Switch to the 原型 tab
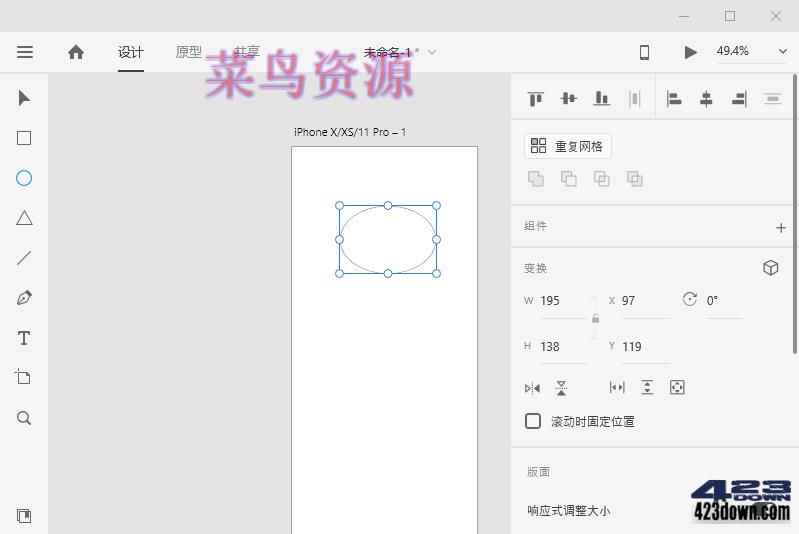This screenshot has height=534, width=799. click(189, 52)
